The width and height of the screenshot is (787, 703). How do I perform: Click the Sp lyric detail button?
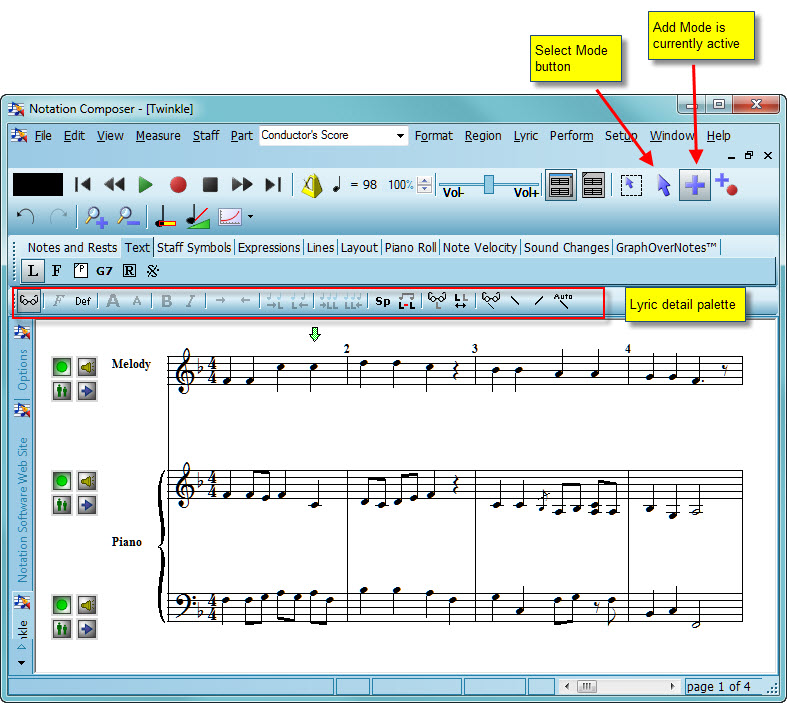383,300
